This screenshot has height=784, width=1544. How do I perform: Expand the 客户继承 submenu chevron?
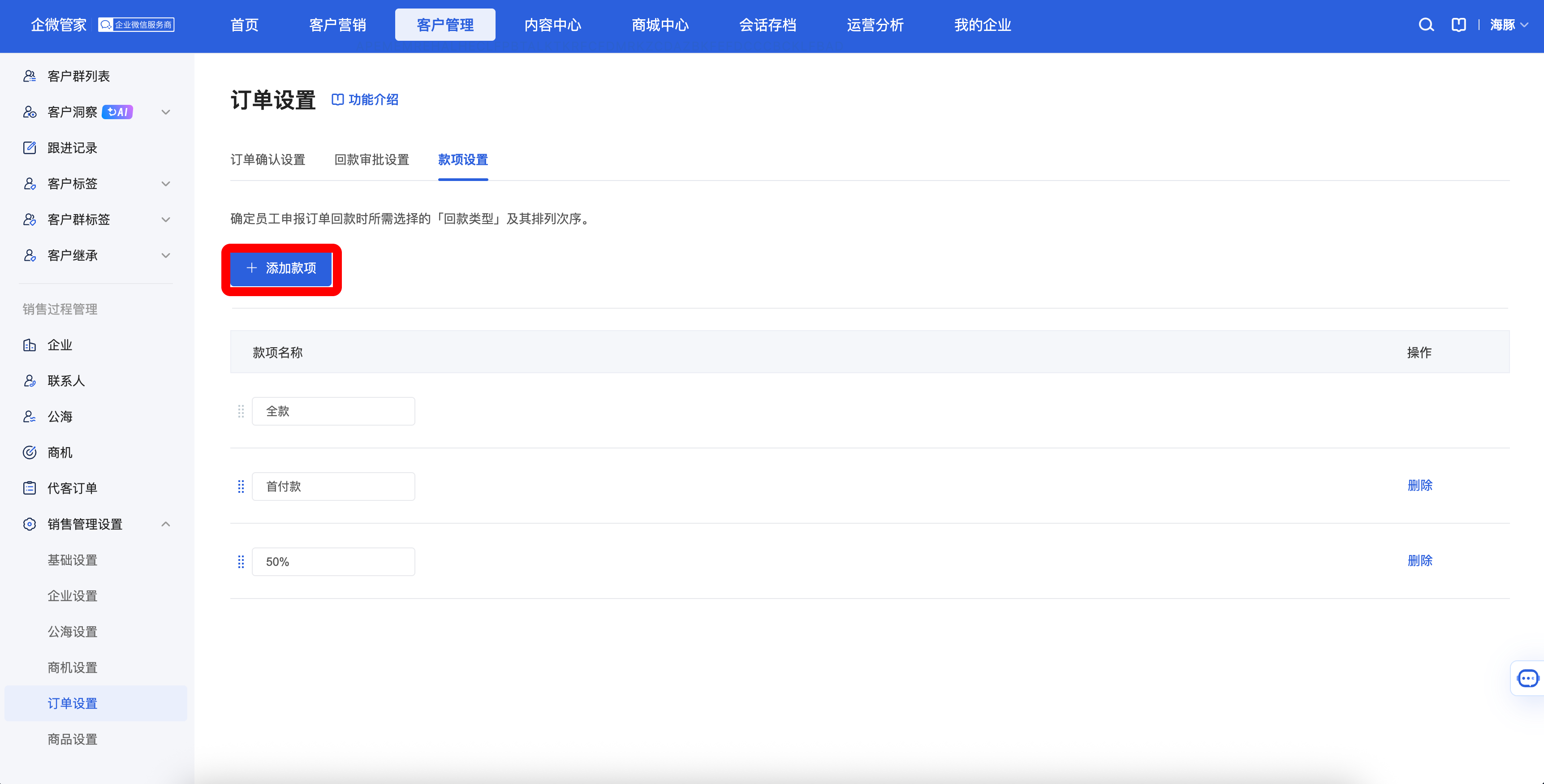coord(166,255)
